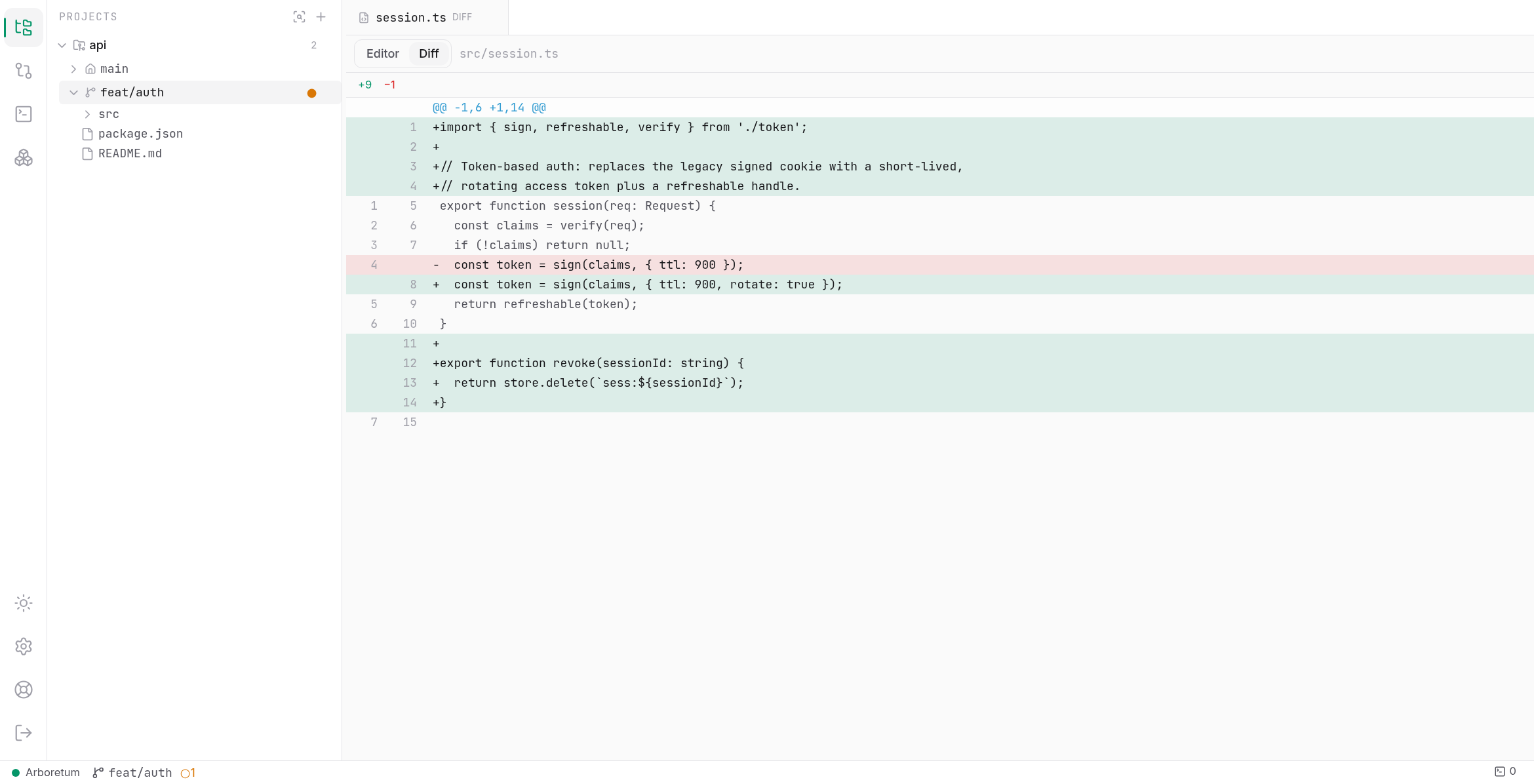This screenshot has width=1534, height=784.
Task: Click the +9 additions count
Action: coord(365,85)
